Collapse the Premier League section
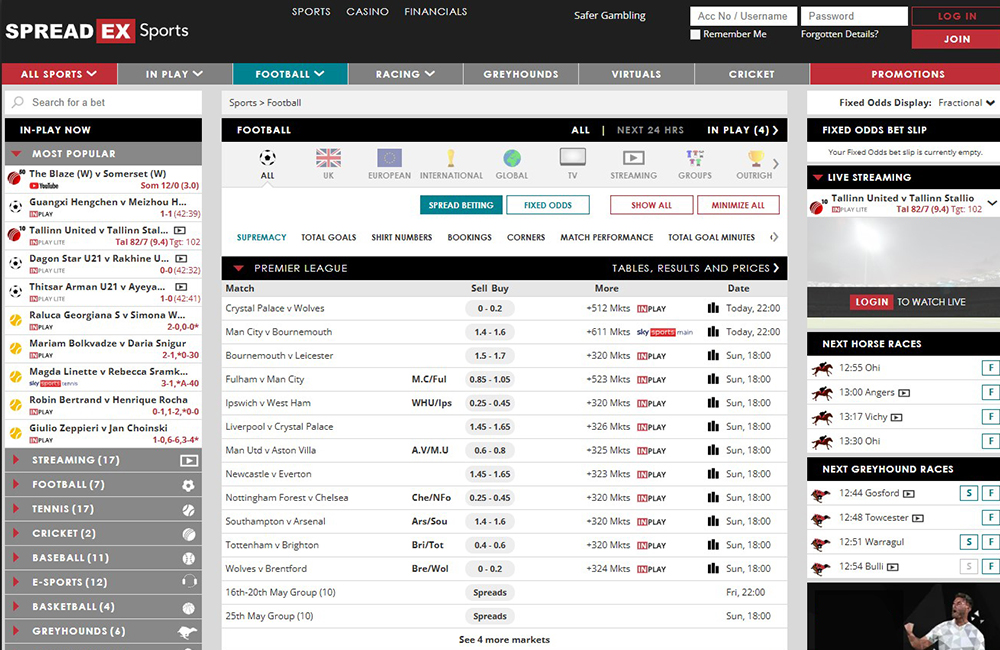The image size is (1000, 650). [x=239, y=269]
